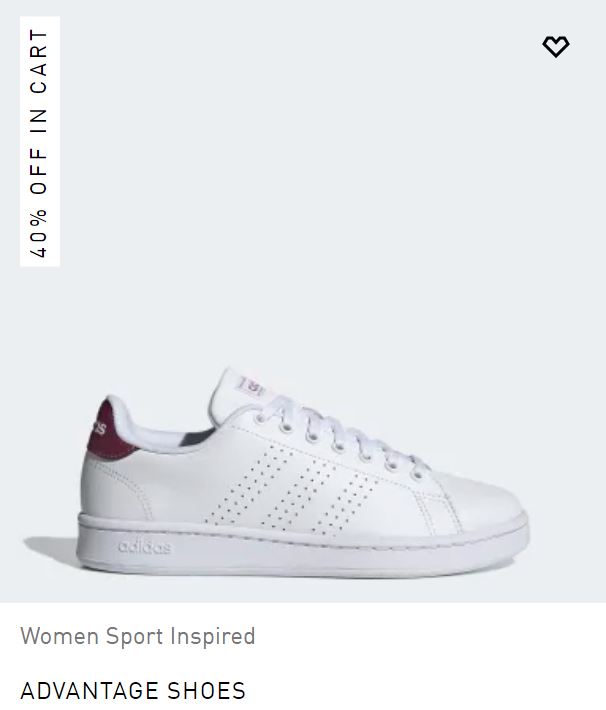Image resolution: width=606 pixels, height=710 pixels.
Task: Click the shoe's shadow at the heel
Action: [50, 549]
